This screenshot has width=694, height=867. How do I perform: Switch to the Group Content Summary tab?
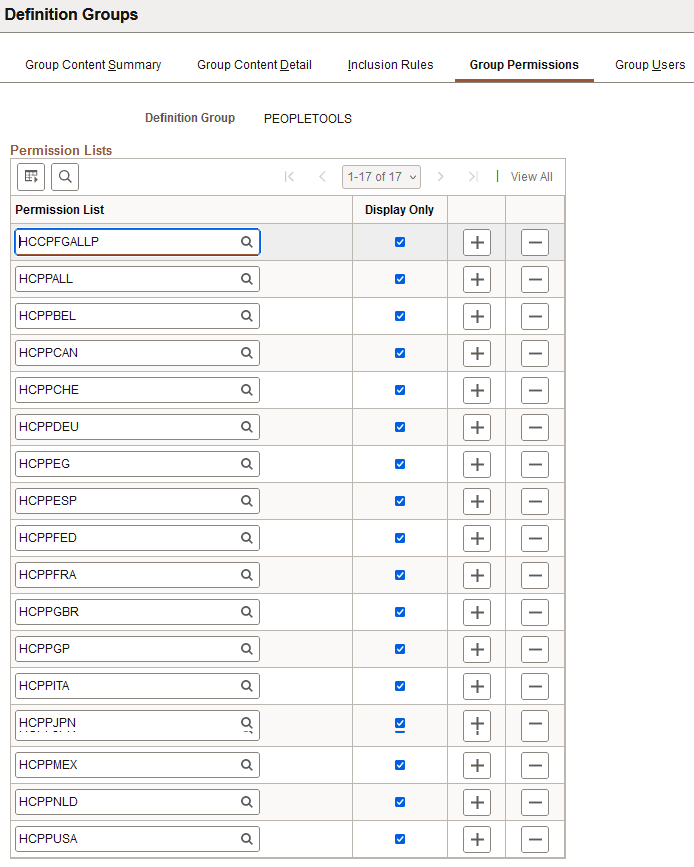93,64
